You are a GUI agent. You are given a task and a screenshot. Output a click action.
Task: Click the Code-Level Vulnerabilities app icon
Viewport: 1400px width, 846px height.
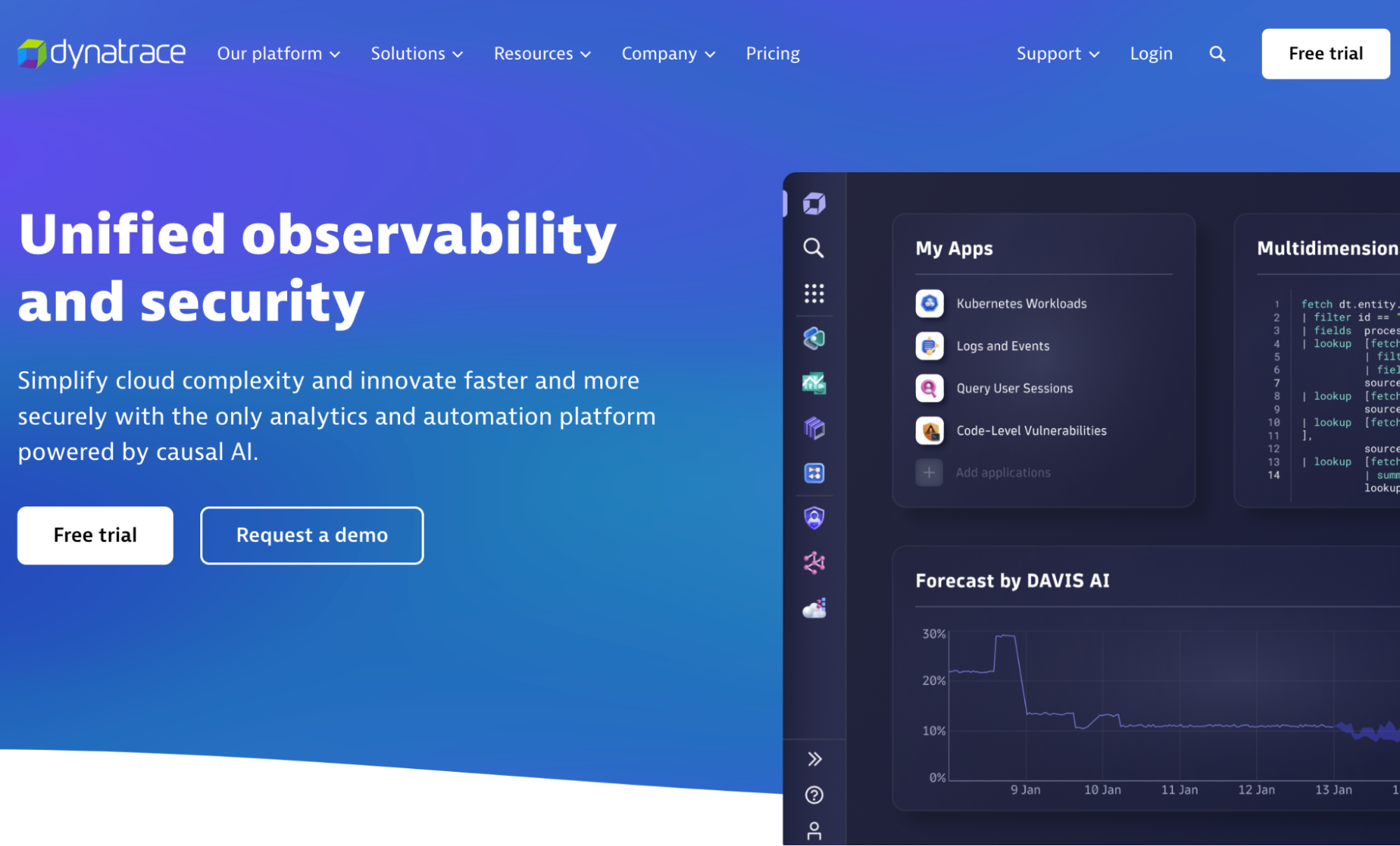927,430
